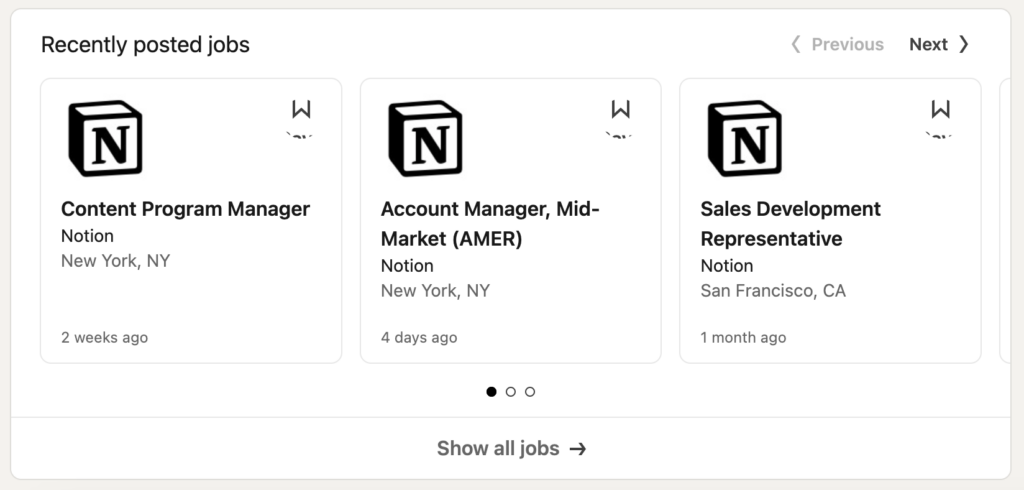Click 'San Francisco, CA' location text
1024x490 pixels.
point(773,291)
